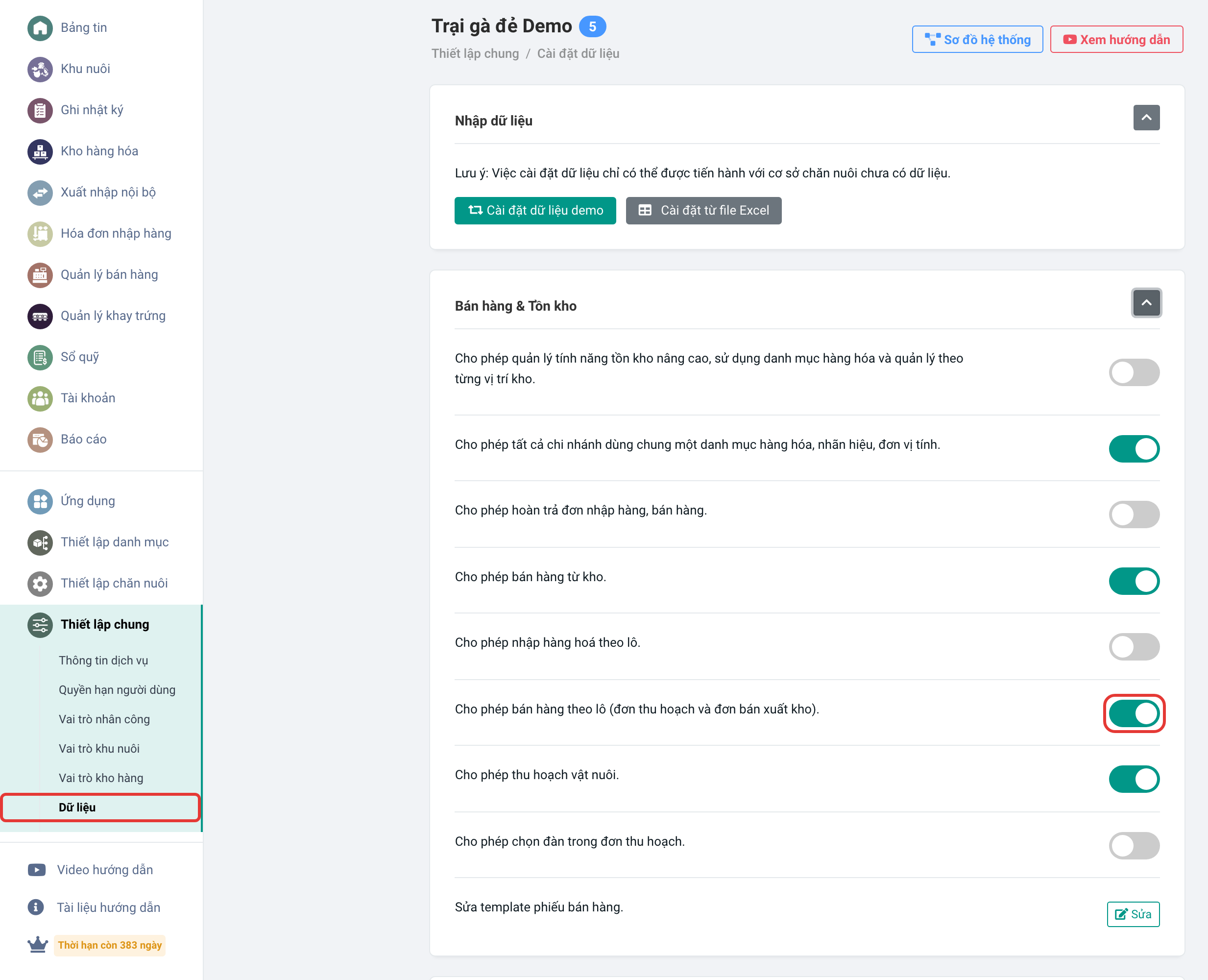The width and height of the screenshot is (1208, 980).
Task: Toggle off Cho phép bán hàng từ kho
Action: click(x=1134, y=582)
